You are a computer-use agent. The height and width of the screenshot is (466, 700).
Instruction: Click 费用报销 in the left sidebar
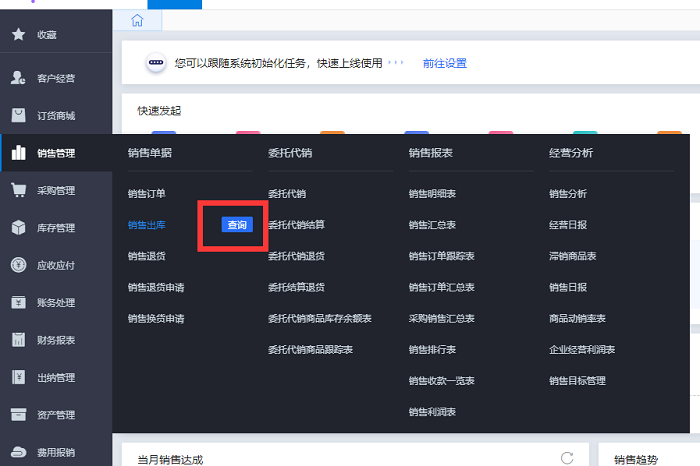(55, 452)
